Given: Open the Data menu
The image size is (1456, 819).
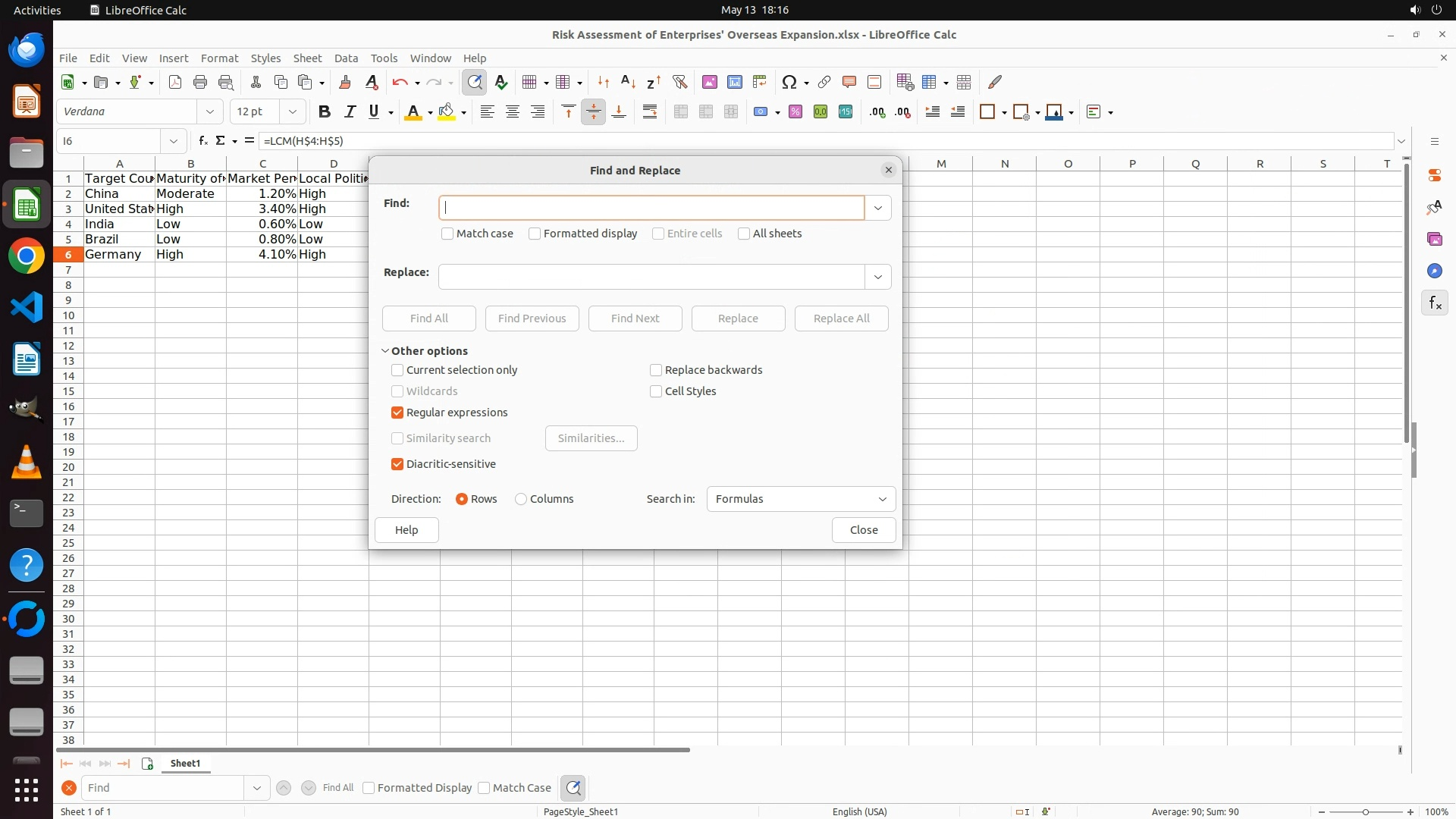Looking at the screenshot, I should (346, 58).
